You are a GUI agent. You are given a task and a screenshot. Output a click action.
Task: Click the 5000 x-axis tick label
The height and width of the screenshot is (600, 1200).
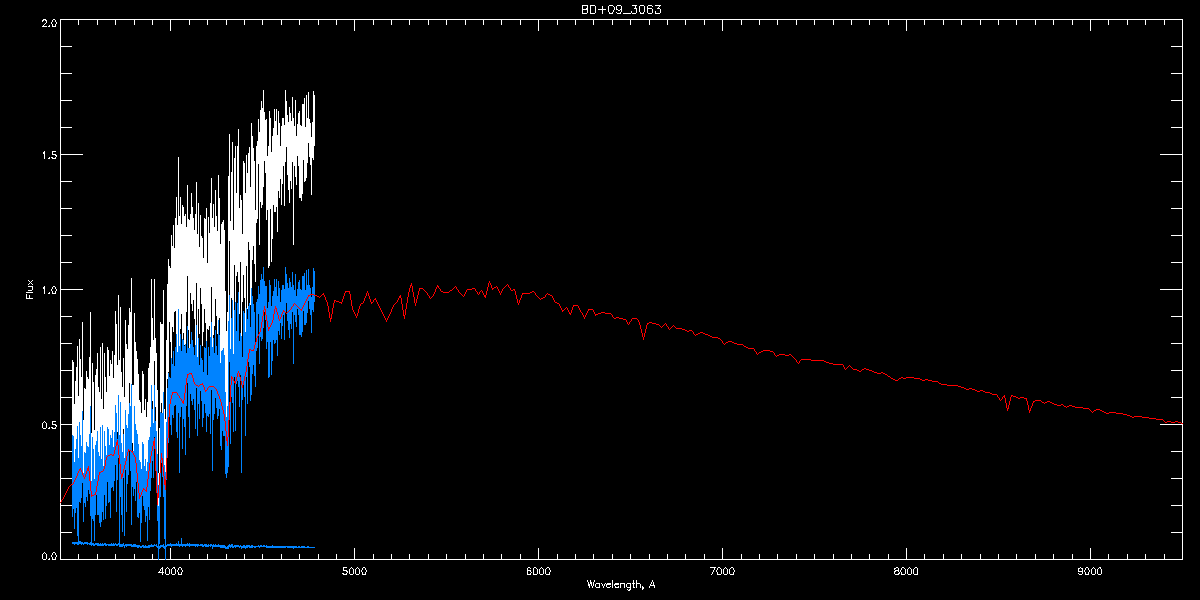354,572
